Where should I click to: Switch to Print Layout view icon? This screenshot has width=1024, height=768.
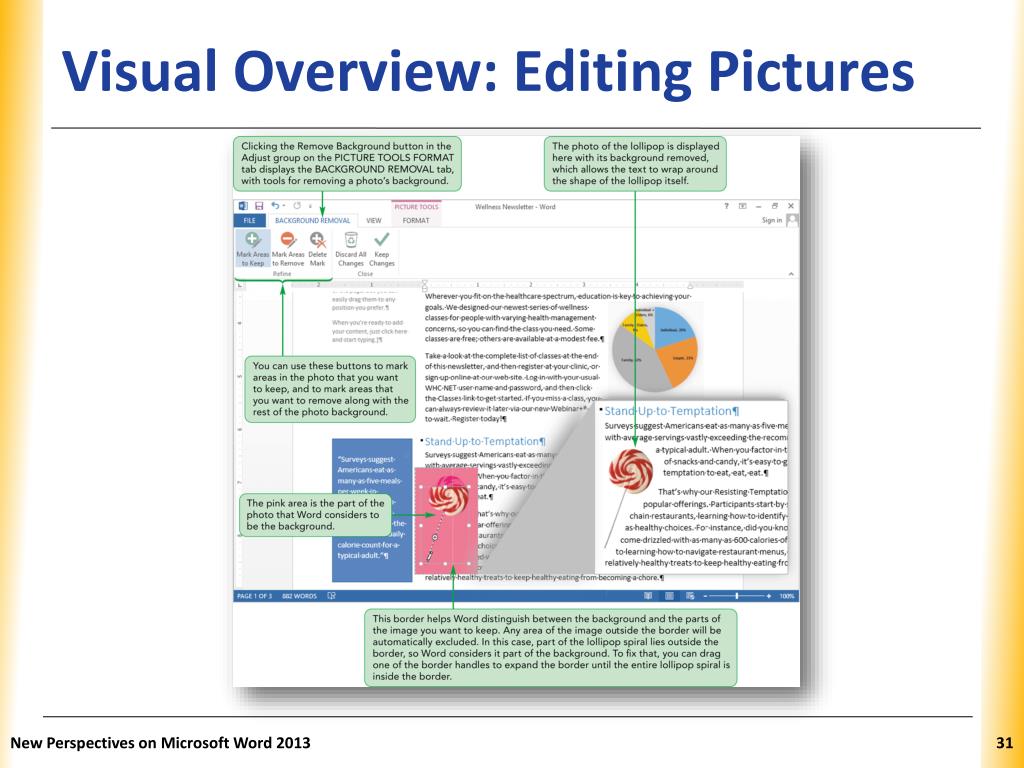click(x=669, y=596)
